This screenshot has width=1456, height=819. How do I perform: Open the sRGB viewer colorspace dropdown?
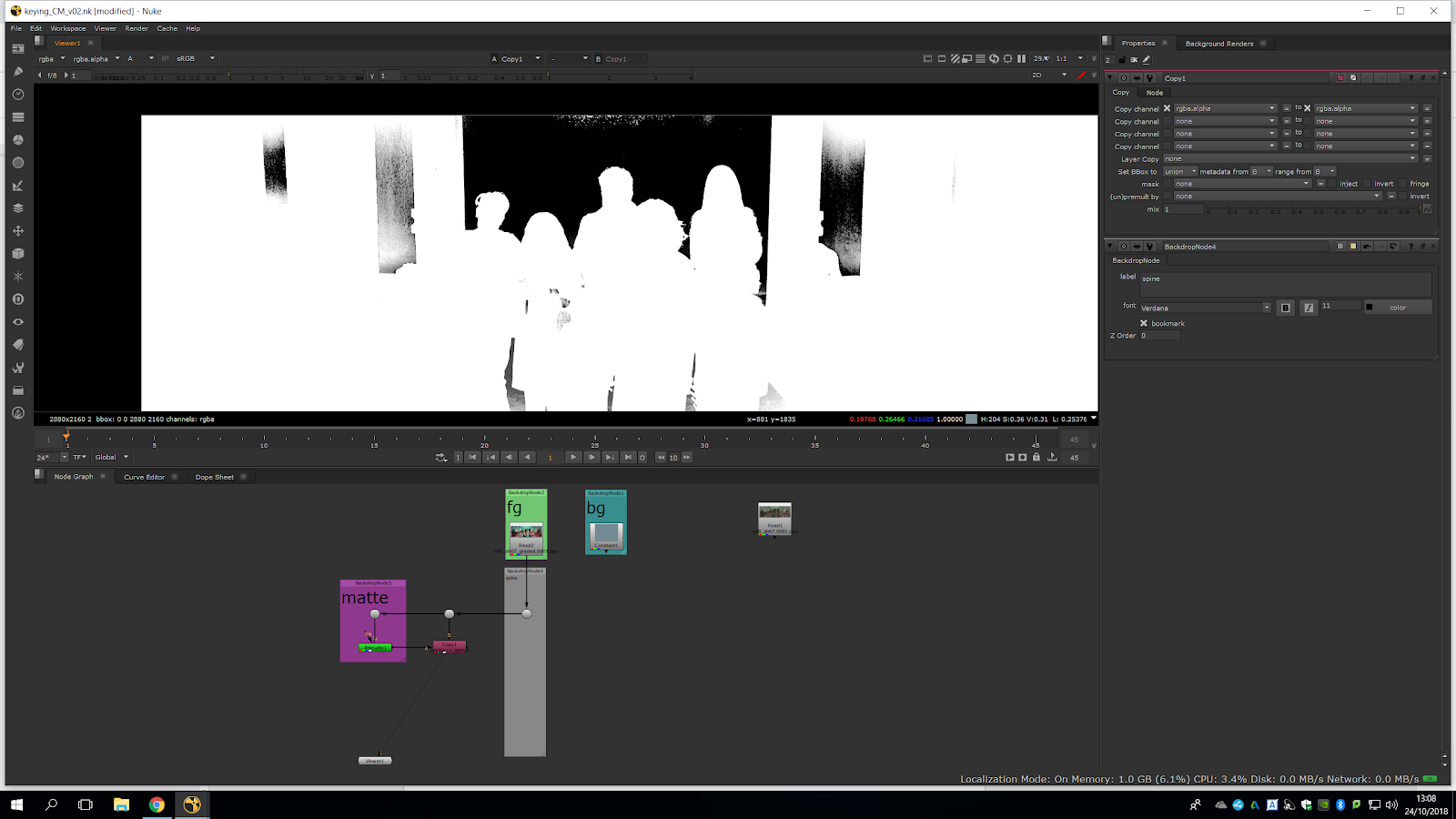(x=196, y=59)
